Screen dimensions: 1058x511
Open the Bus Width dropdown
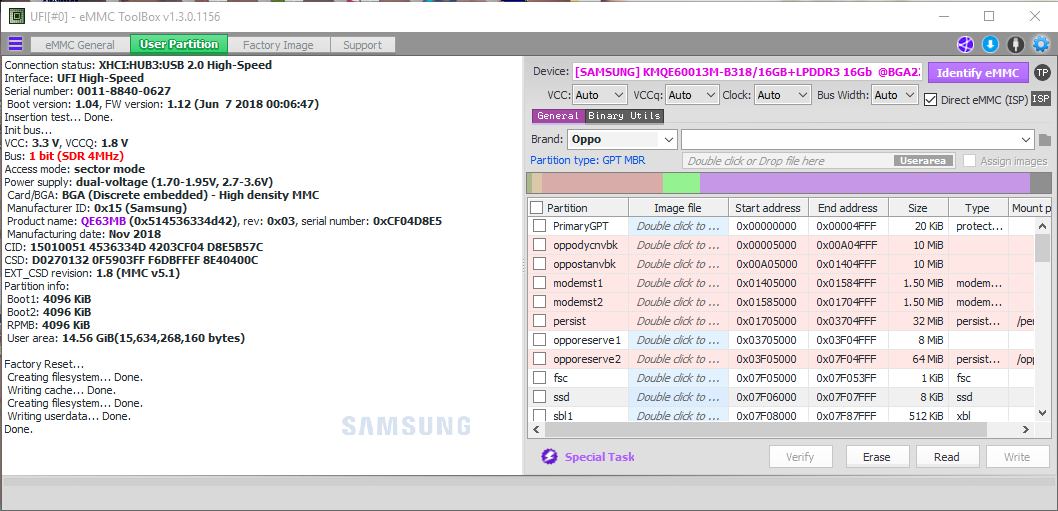[x=895, y=95]
